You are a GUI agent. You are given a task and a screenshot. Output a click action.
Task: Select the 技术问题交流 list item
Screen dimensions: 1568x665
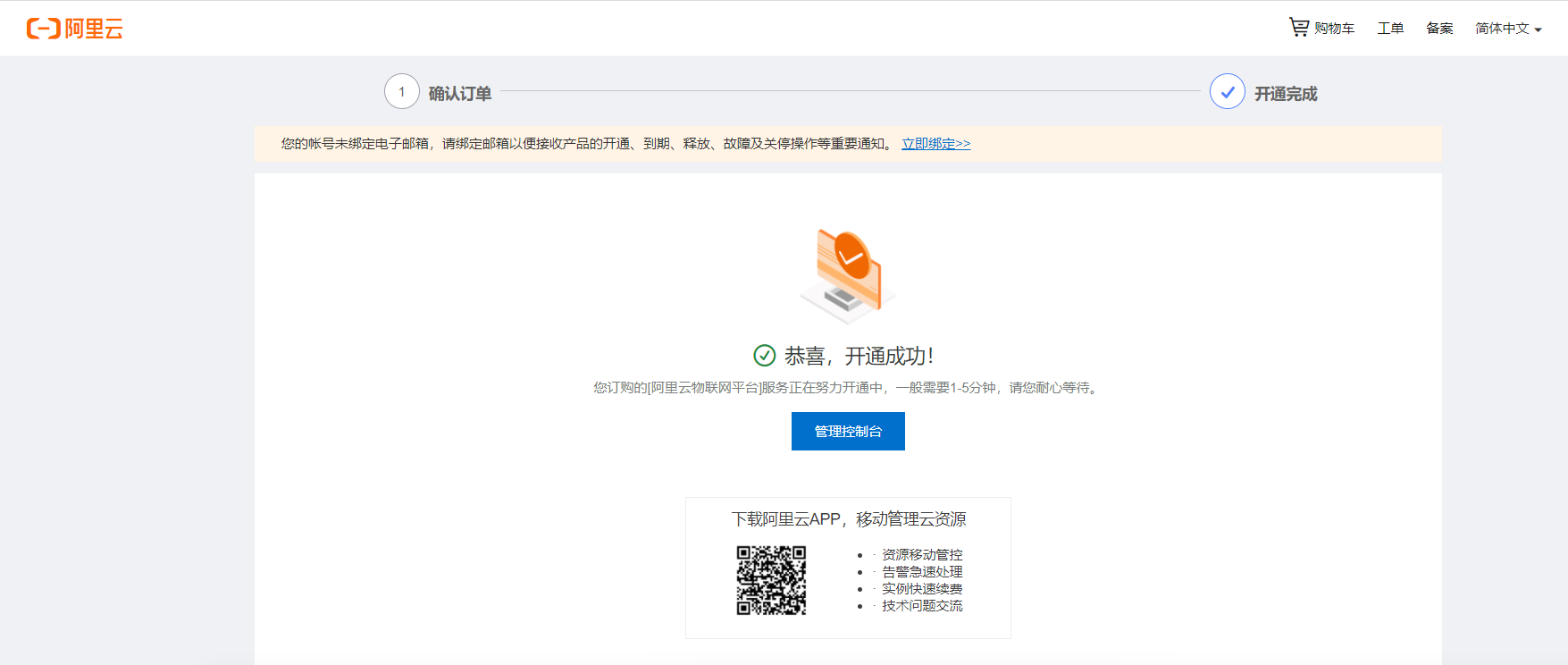(x=922, y=606)
